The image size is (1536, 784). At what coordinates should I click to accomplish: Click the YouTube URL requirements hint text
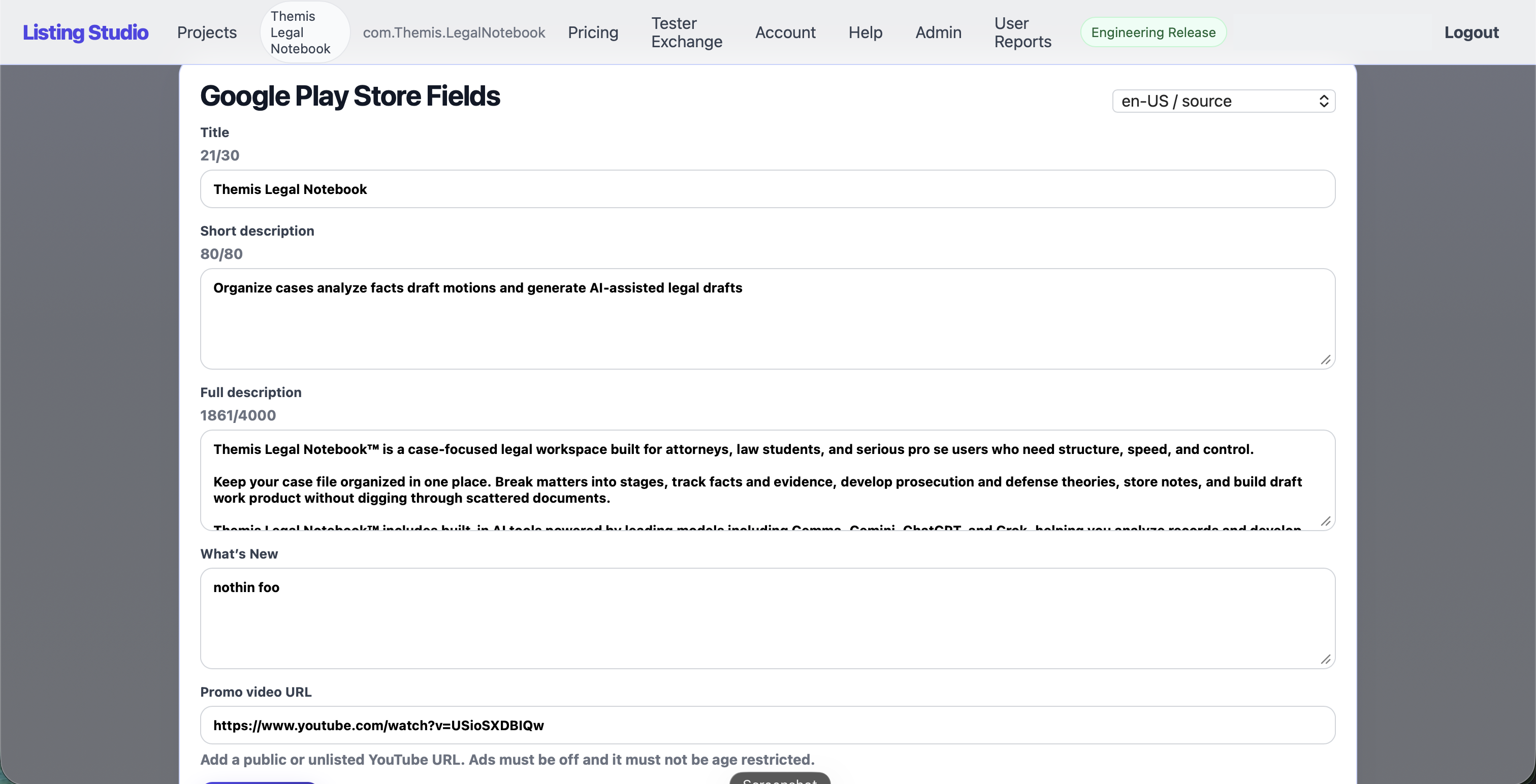(507, 760)
